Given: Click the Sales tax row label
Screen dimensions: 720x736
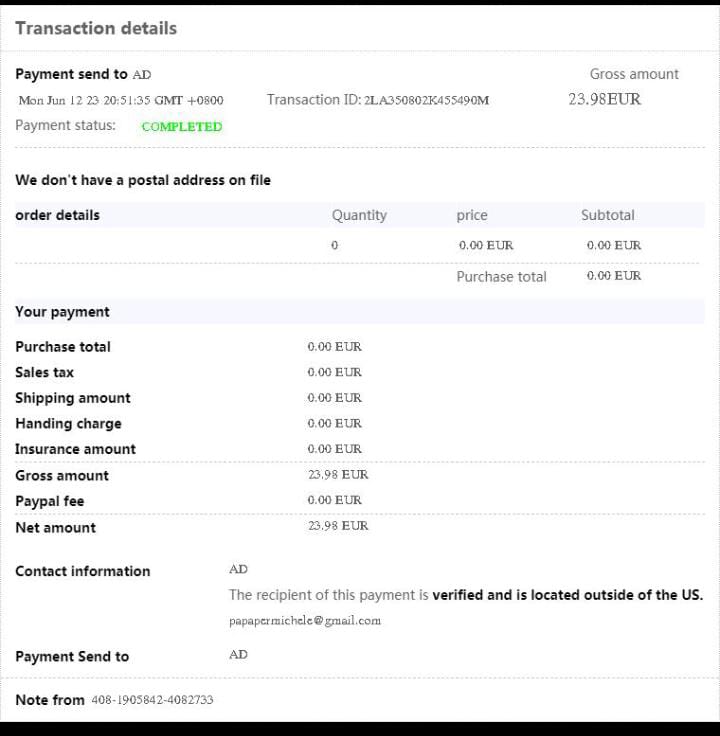Looking at the screenshot, I should point(44,372).
